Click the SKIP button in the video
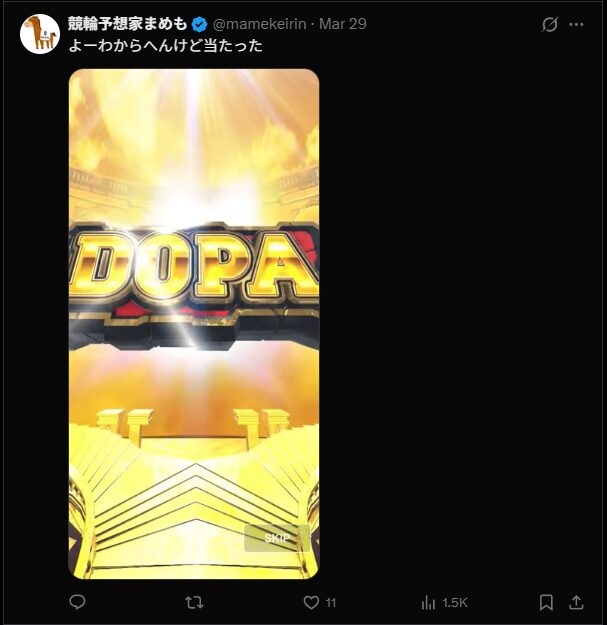This screenshot has width=607, height=625. click(277, 538)
